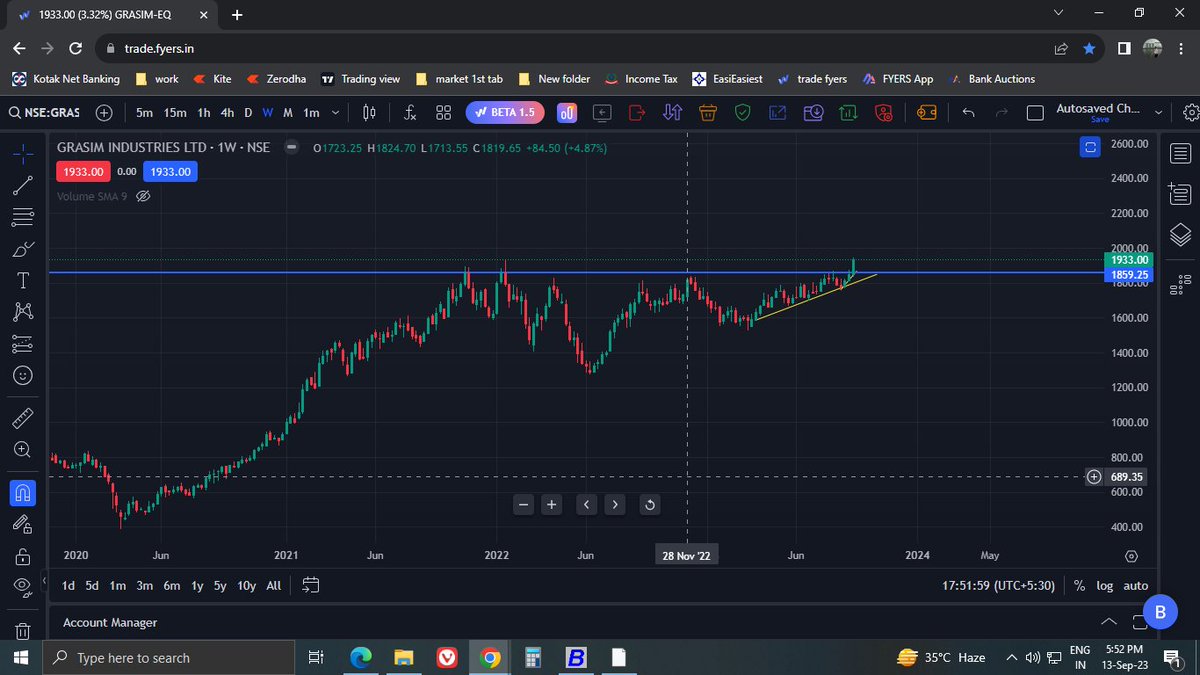
Task: Switch to 1h timeframe
Action: pyautogui.click(x=204, y=113)
